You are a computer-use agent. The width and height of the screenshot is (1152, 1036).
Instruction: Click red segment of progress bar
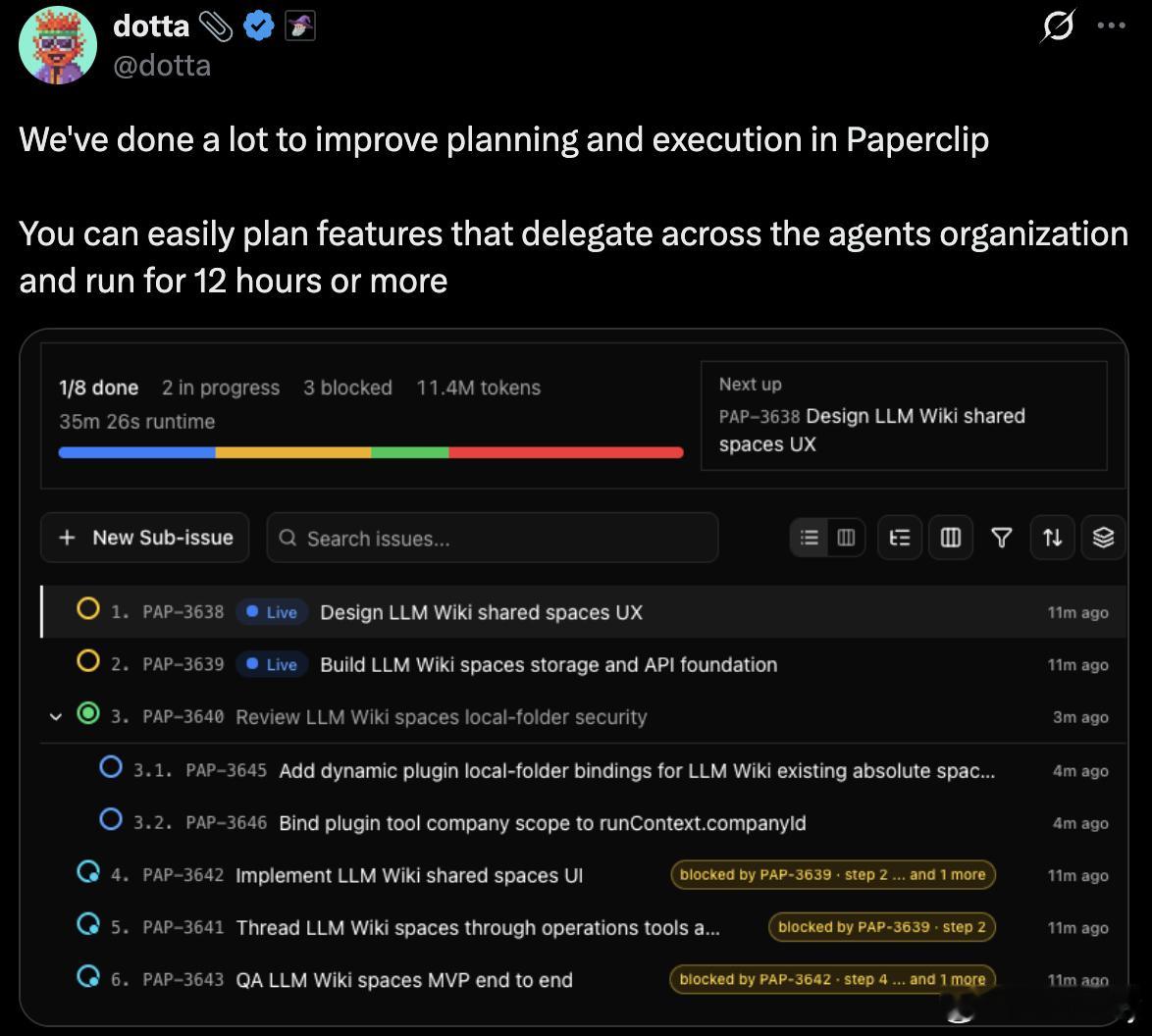click(x=566, y=452)
